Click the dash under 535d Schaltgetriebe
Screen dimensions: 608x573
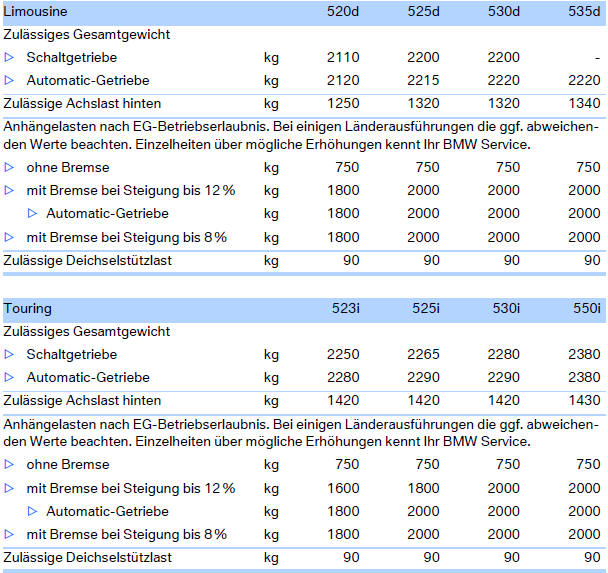click(x=598, y=58)
